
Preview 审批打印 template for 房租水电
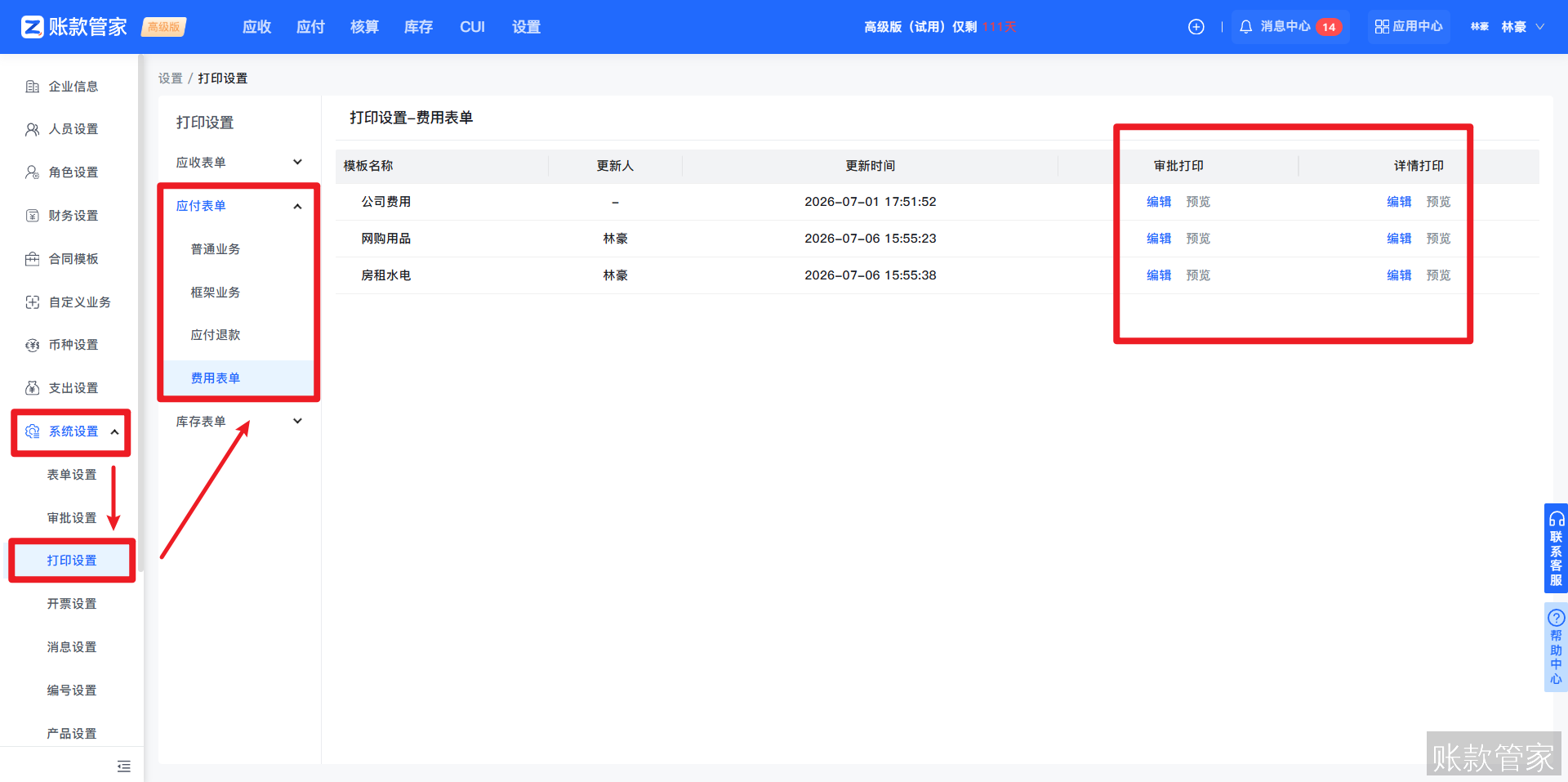pyautogui.click(x=1198, y=275)
